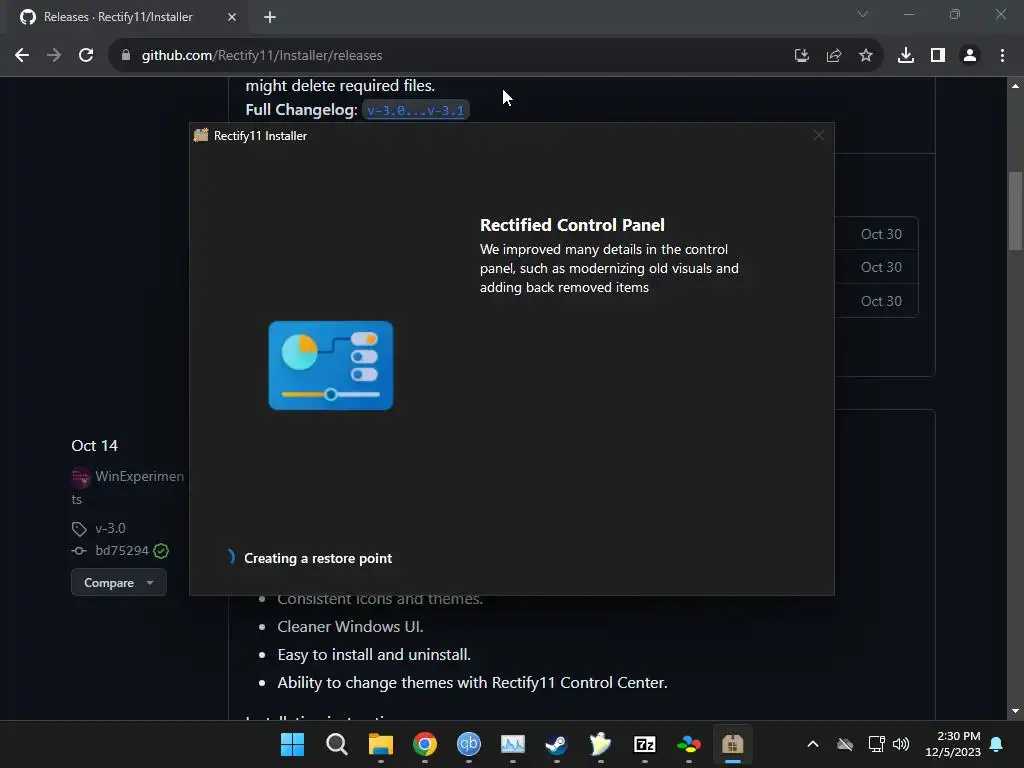Click the Oct 14 release date

[x=95, y=445]
